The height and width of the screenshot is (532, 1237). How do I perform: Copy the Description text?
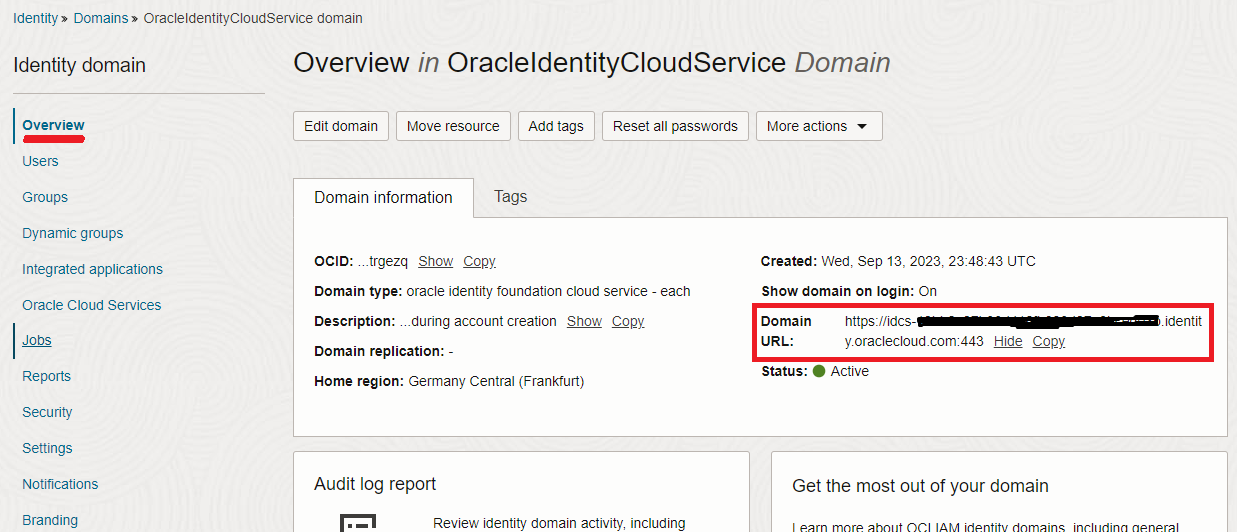coord(628,321)
